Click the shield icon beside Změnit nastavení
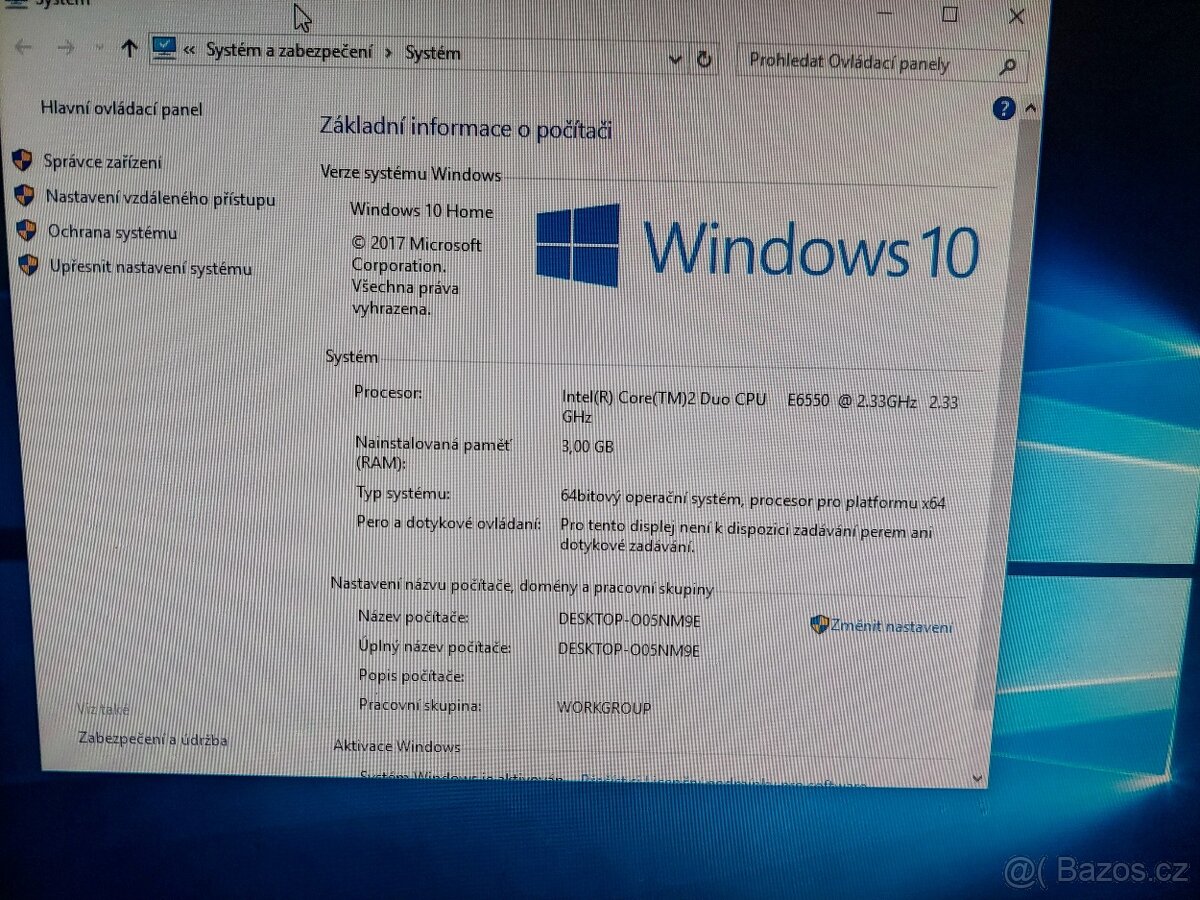The image size is (1200, 900). pyautogui.click(x=817, y=623)
